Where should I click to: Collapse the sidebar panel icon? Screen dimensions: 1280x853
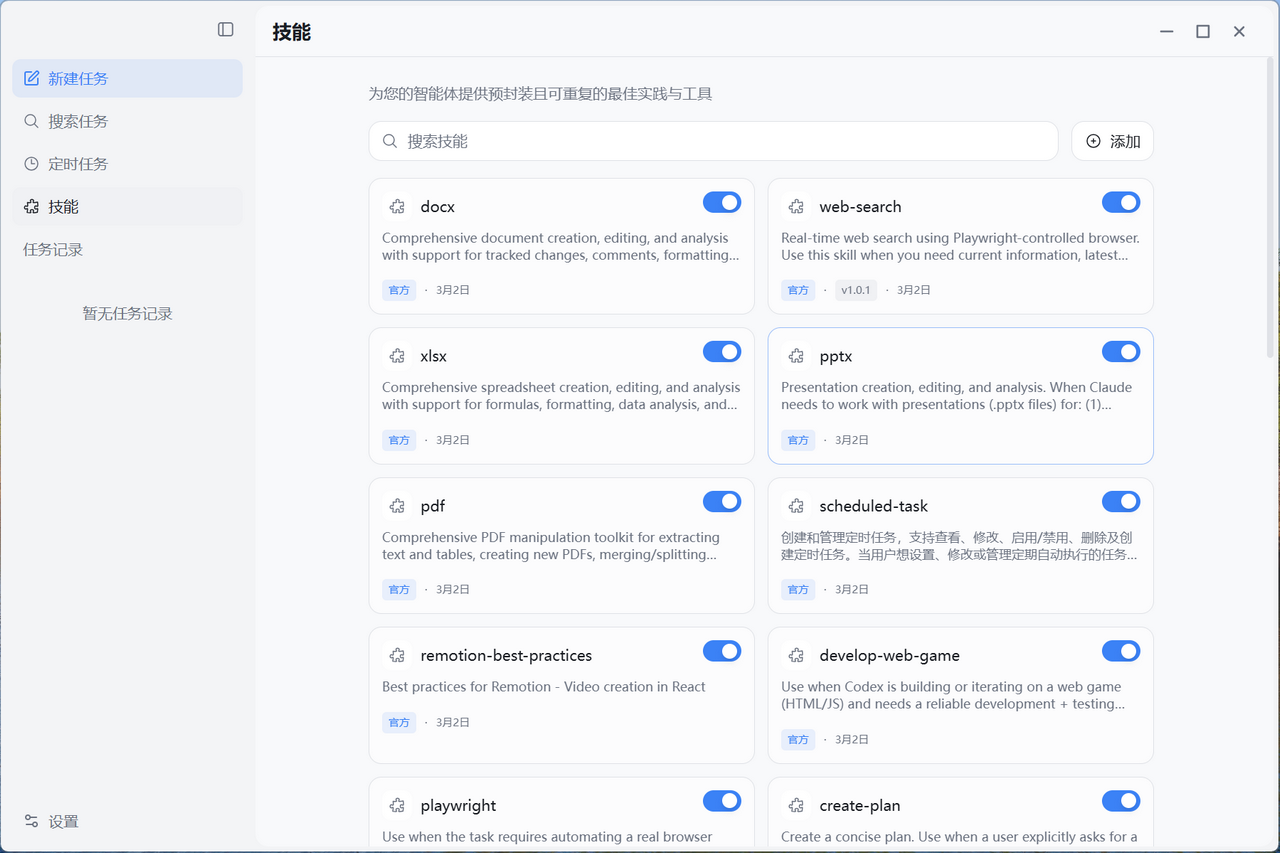226,30
